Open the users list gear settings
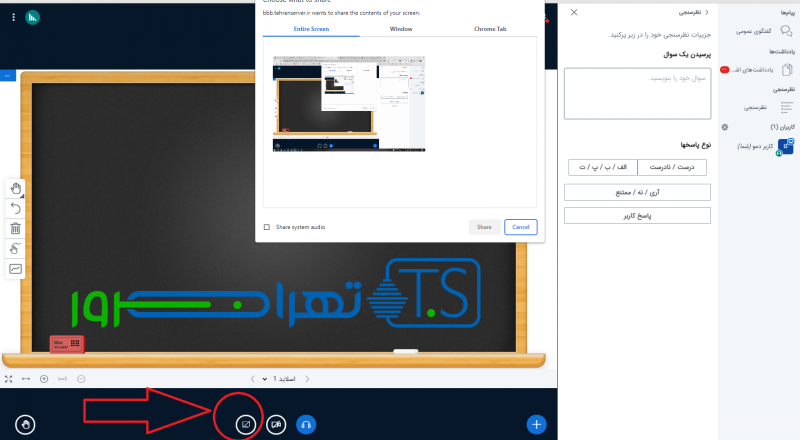The image size is (800, 440). 725,127
